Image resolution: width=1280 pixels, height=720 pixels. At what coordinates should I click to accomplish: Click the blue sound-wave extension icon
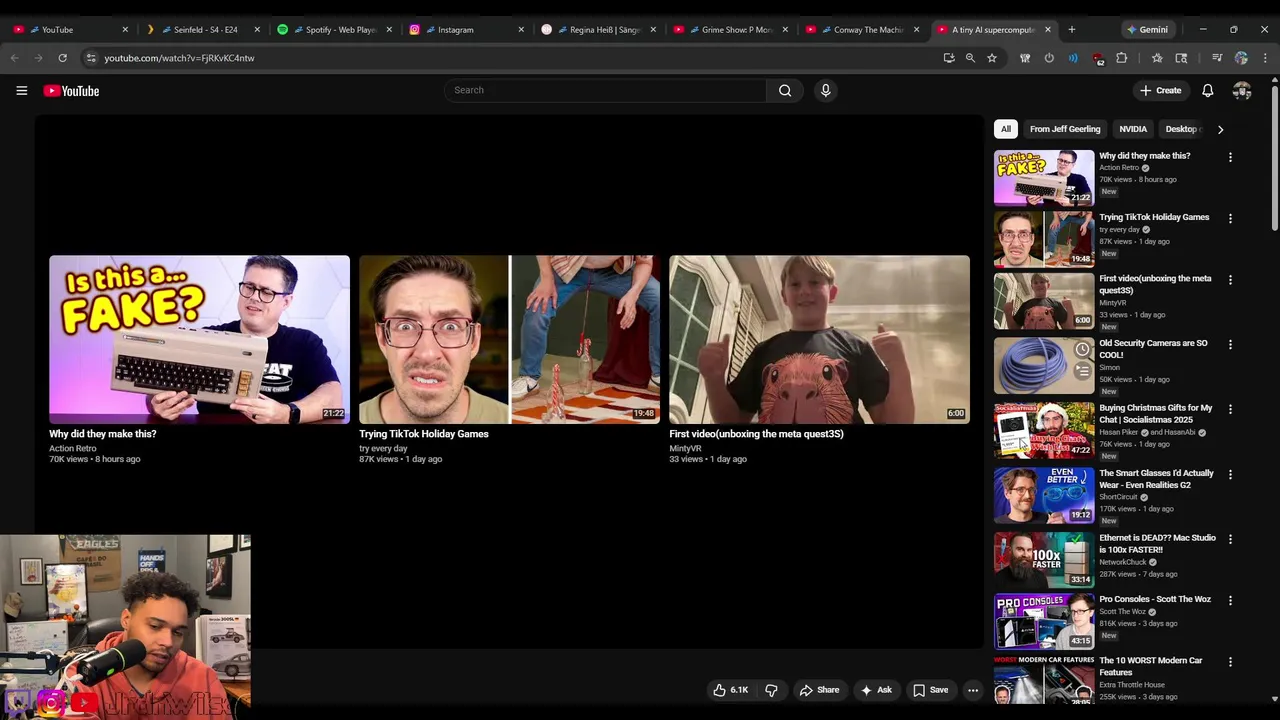1073,58
